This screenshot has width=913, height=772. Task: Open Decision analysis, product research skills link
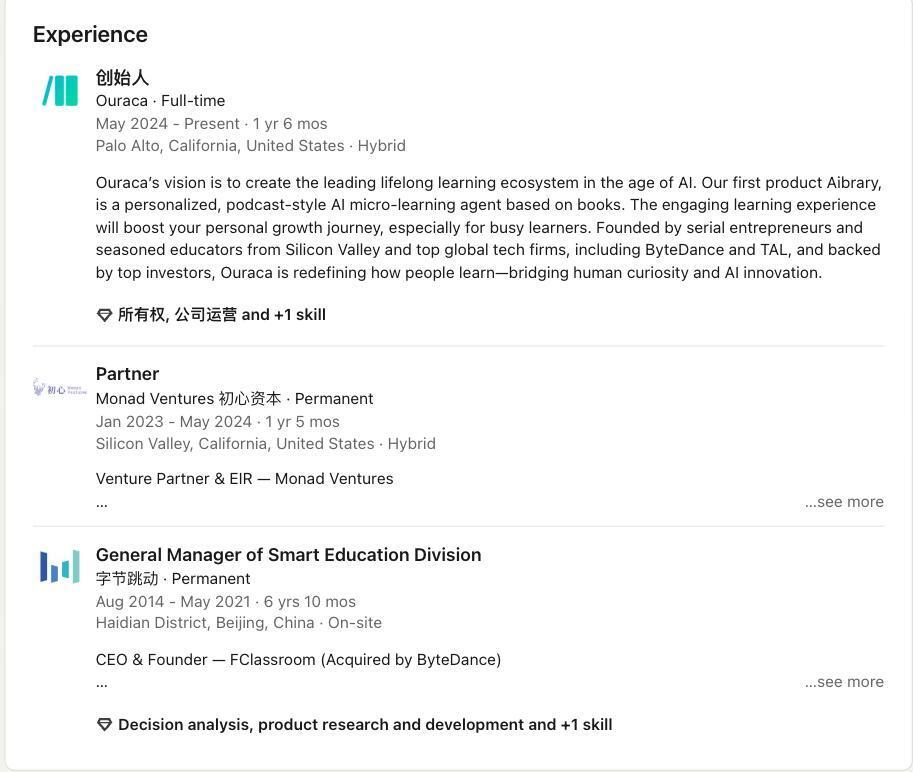[x=364, y=725]
